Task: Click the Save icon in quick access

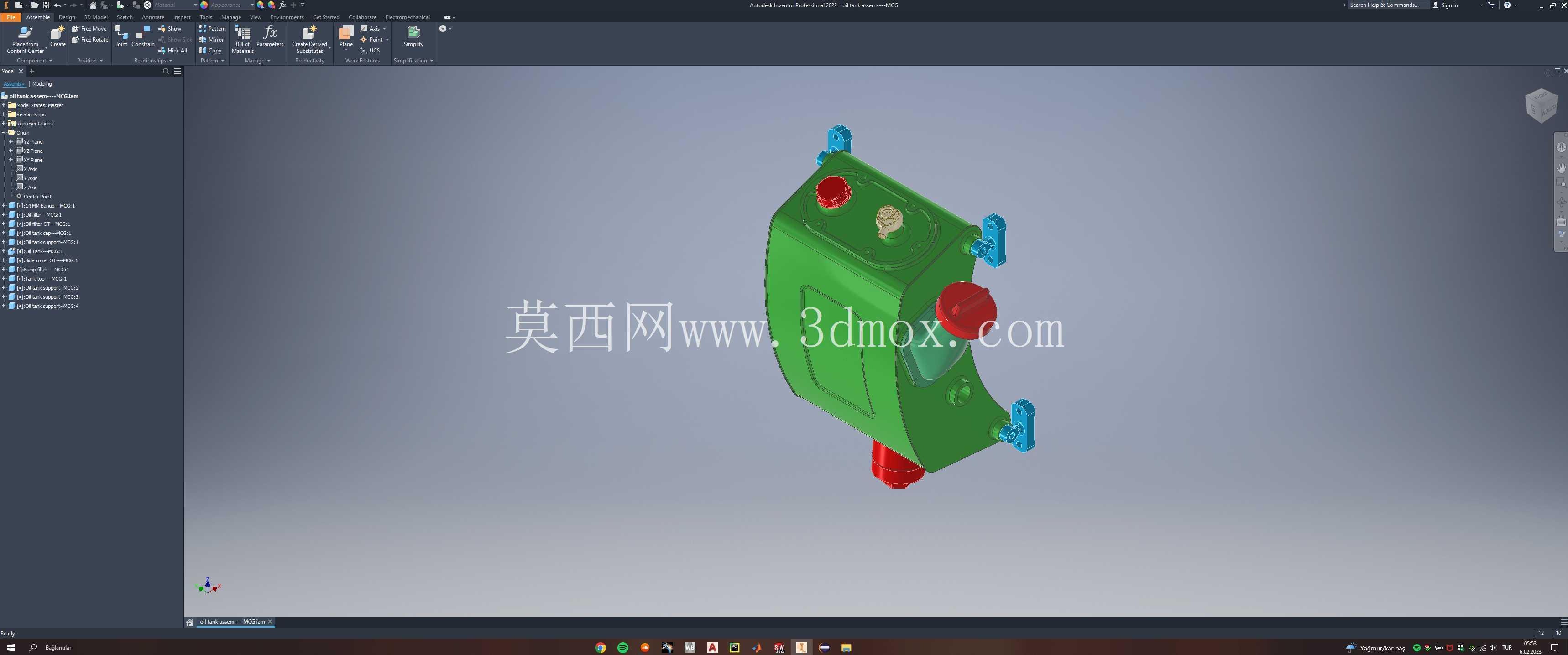Action: click(46, 5)
